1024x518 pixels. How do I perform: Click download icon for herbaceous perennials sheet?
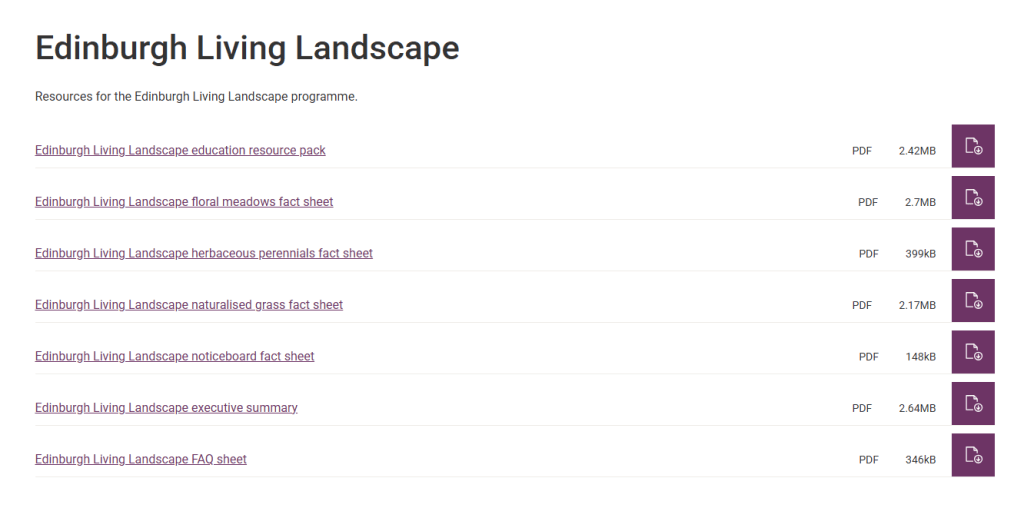[x=972, y=249]
